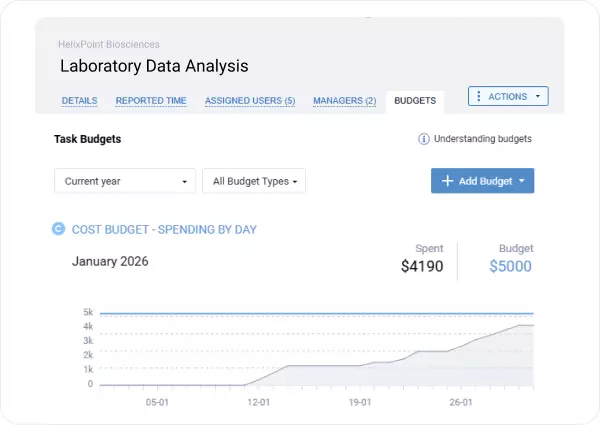Open the Details tab
This screenshot has width=600, height=425.
pyautogui.click(x=80, y=101)
